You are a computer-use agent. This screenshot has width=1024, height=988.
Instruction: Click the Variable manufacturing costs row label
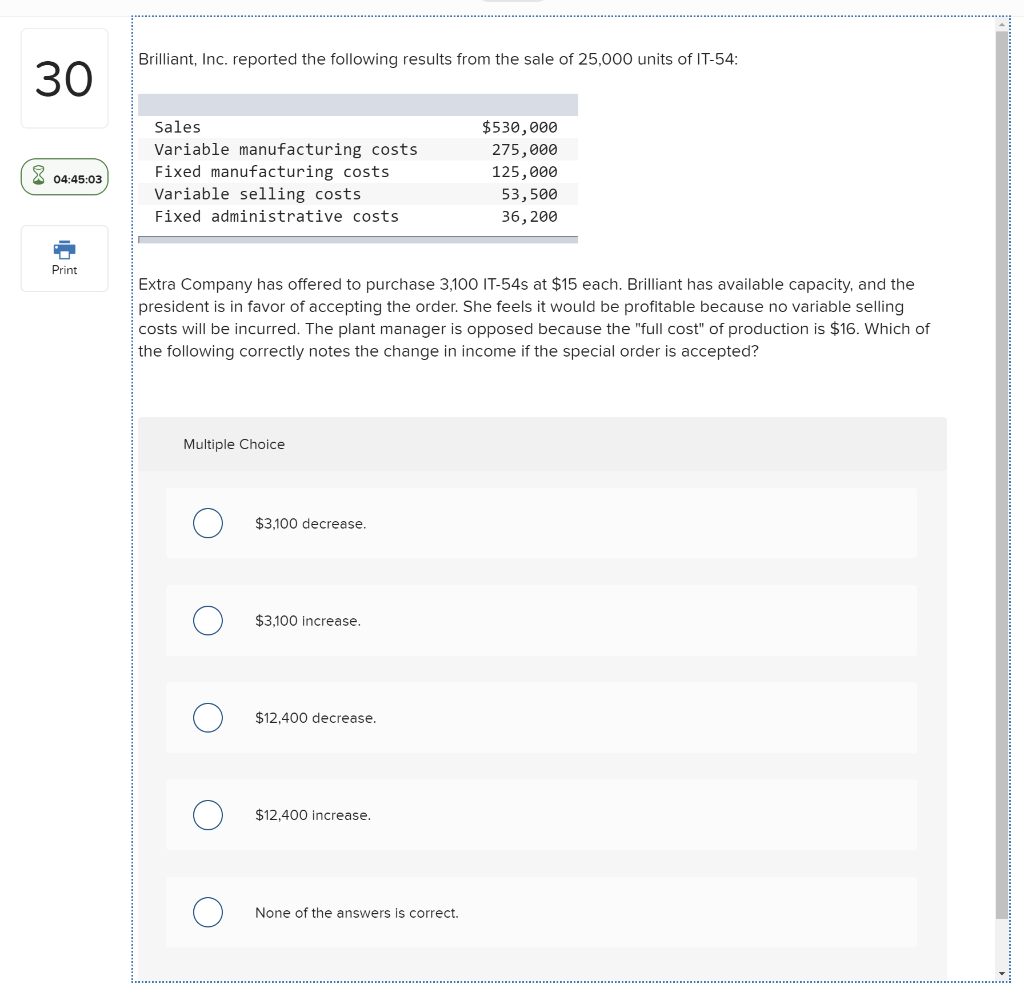click(286, 150)
